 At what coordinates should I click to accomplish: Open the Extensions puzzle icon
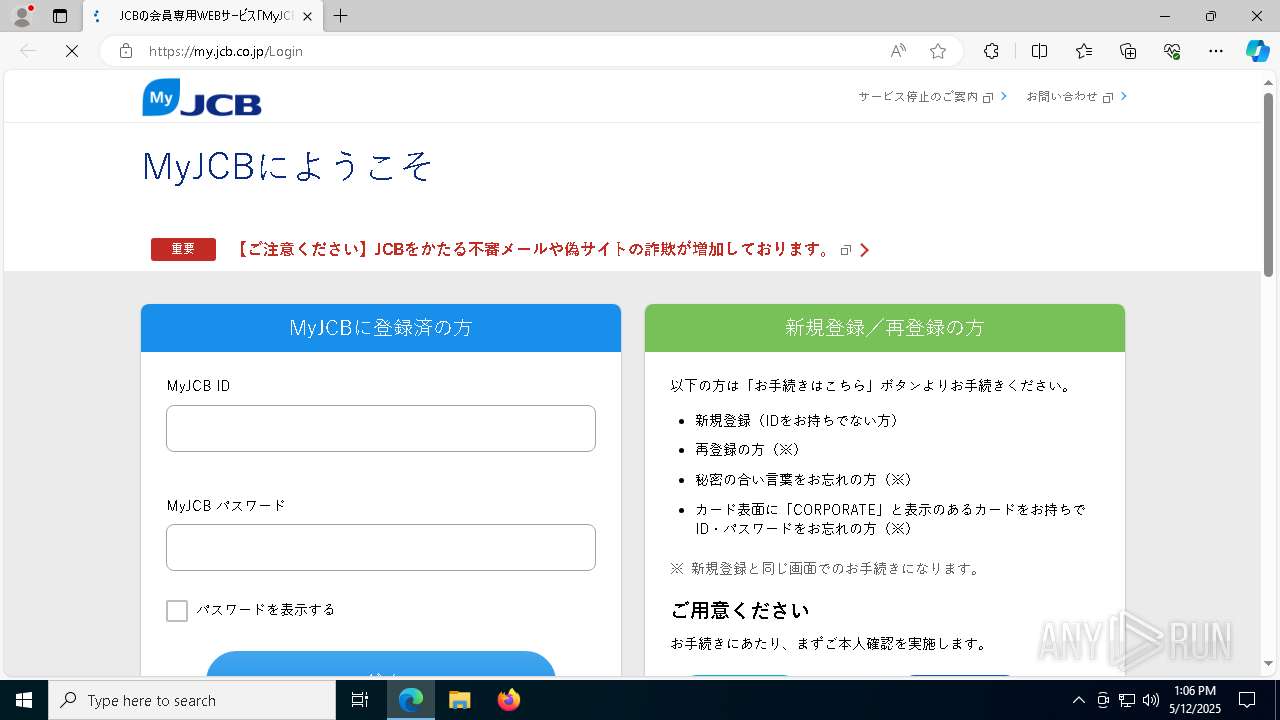tap(991, 51)
